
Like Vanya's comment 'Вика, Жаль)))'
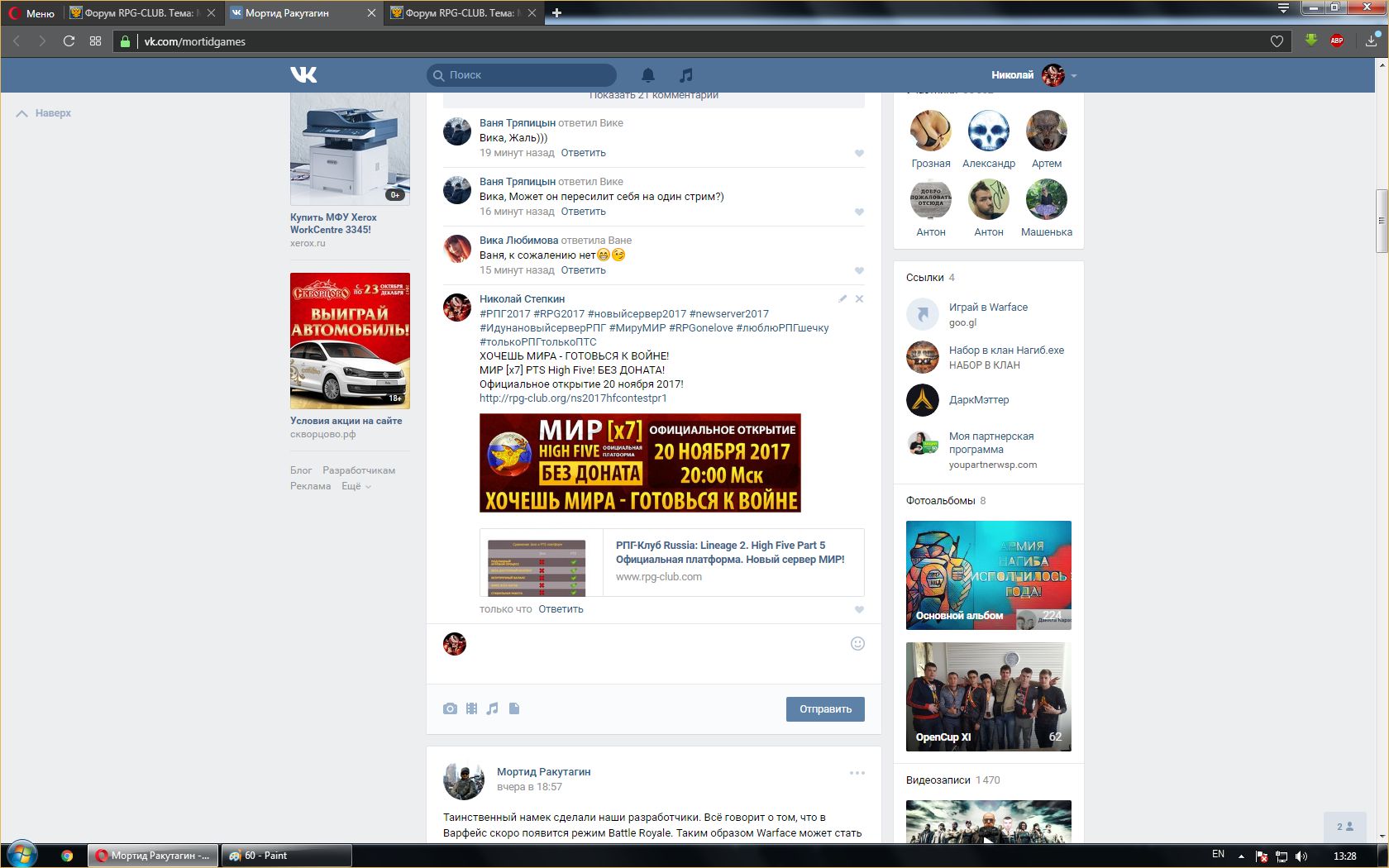859,153
